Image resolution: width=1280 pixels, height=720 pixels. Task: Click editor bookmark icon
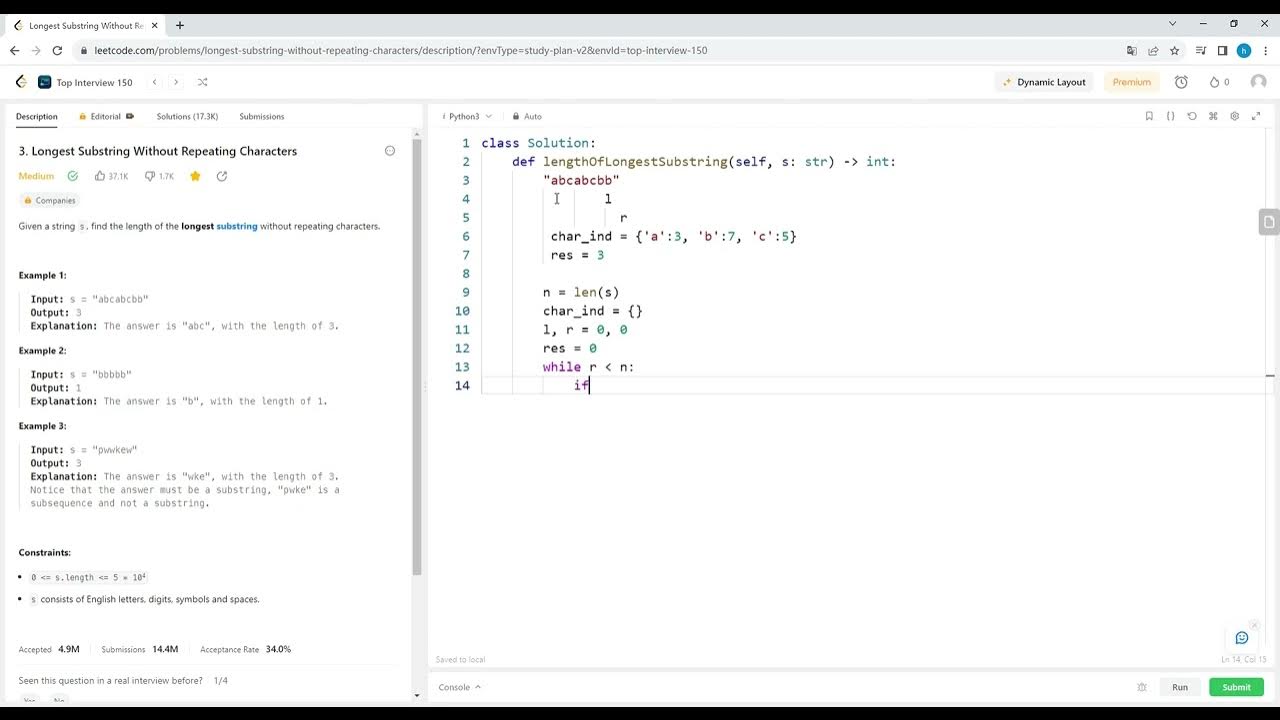coord(1149,116)
